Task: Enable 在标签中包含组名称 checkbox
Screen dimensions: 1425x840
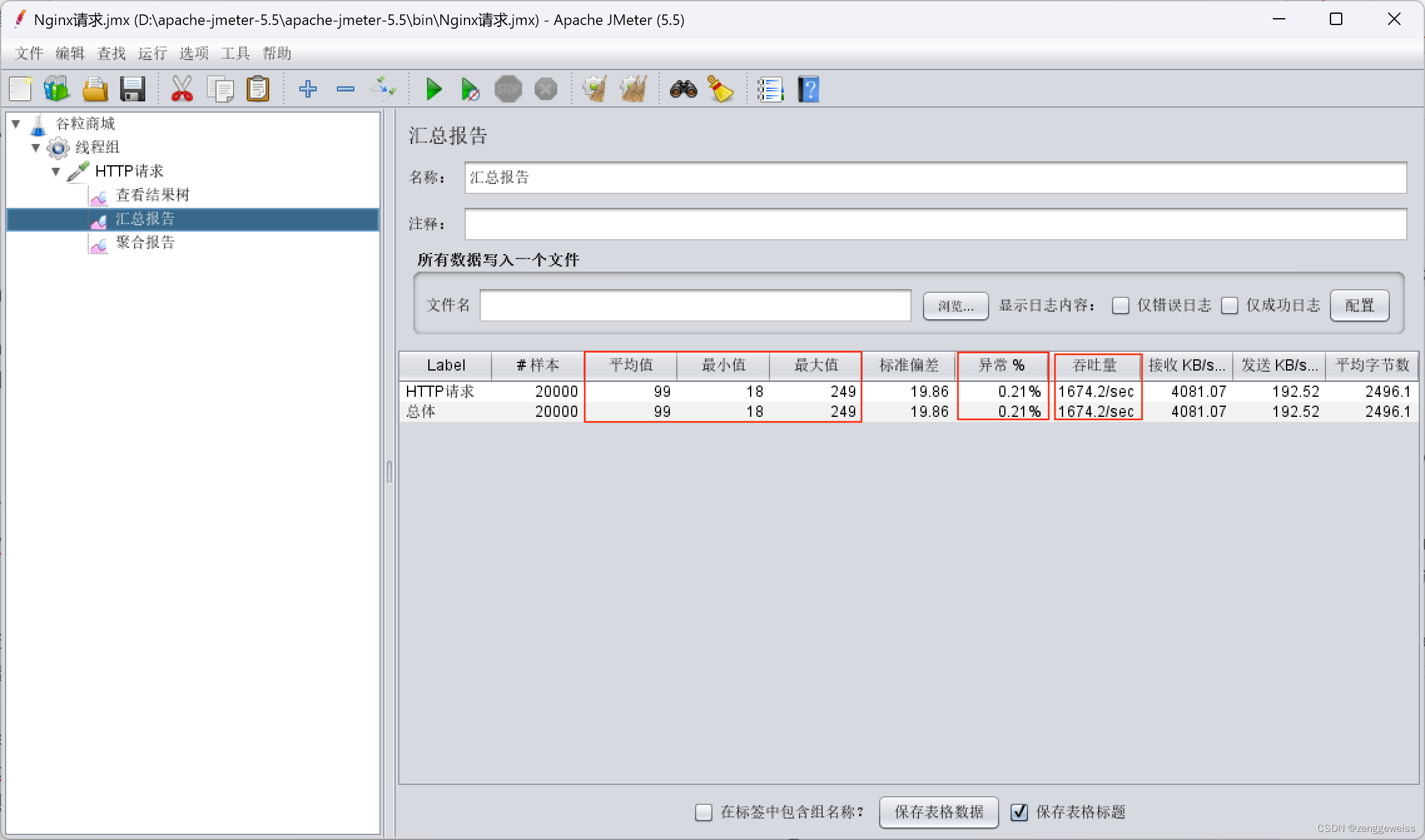Action: pos(704,812)
